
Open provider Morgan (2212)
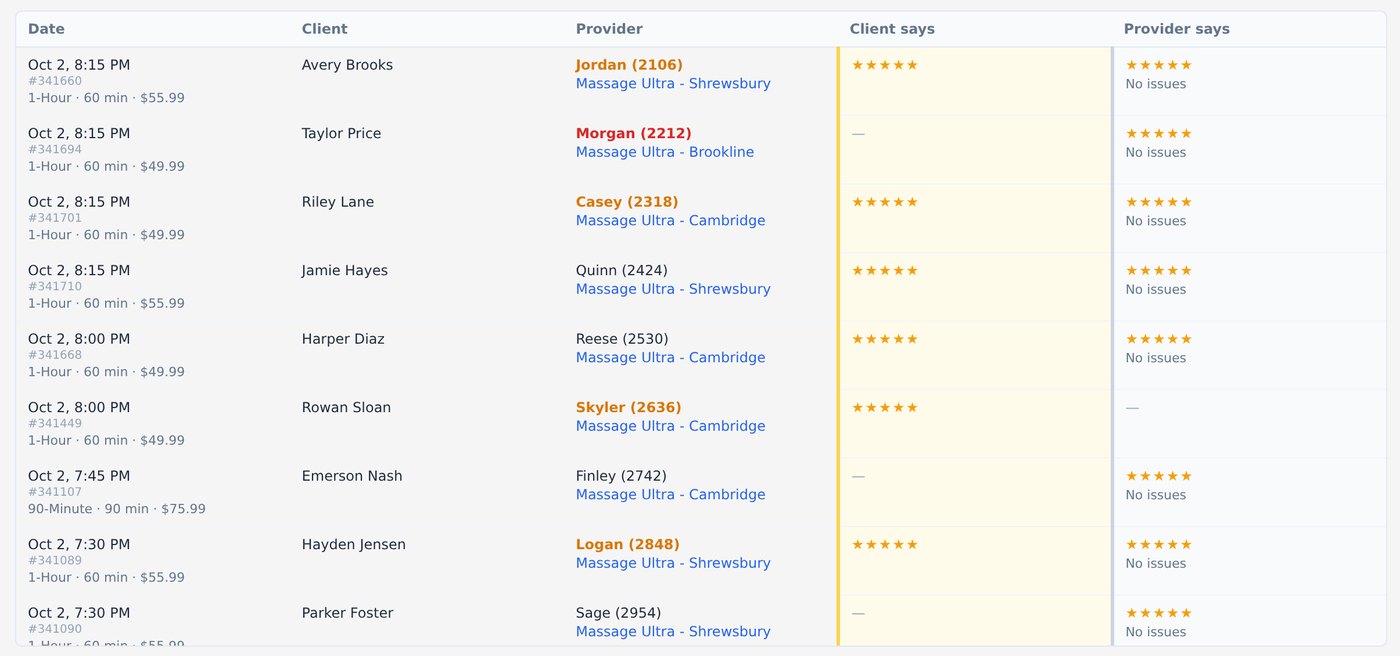pyautogui.click(x=633, y=133)
